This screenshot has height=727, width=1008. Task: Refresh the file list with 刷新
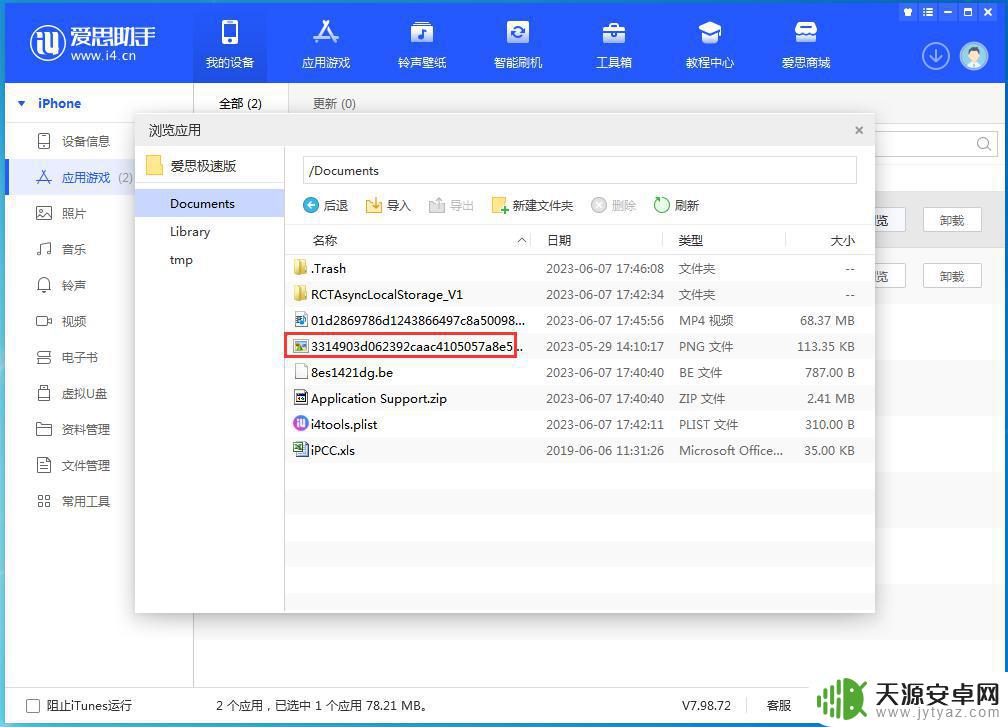pyautogui.click(x=676, y=205)
